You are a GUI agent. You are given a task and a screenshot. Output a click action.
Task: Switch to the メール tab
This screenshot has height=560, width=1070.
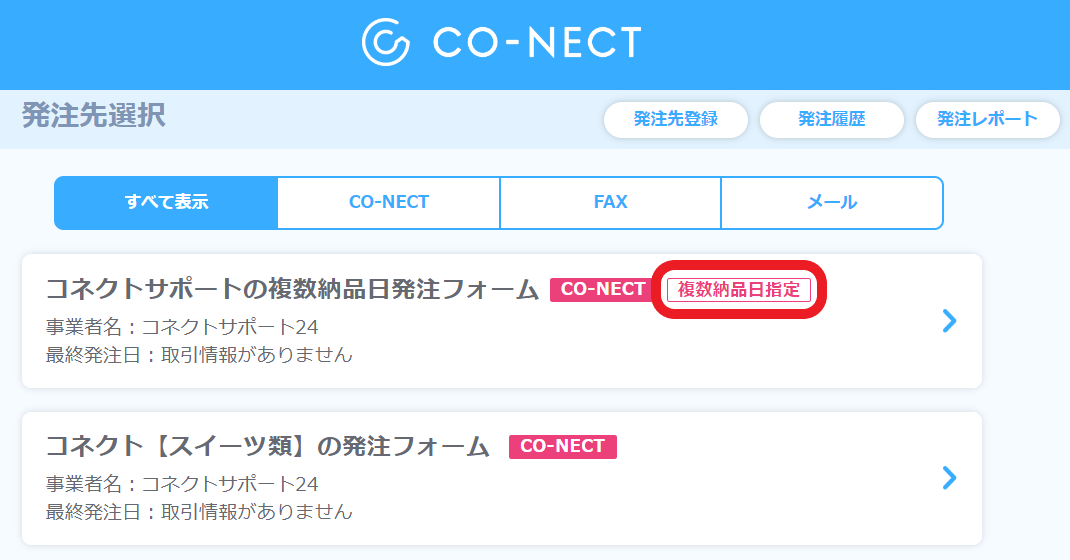click(832, 203)
